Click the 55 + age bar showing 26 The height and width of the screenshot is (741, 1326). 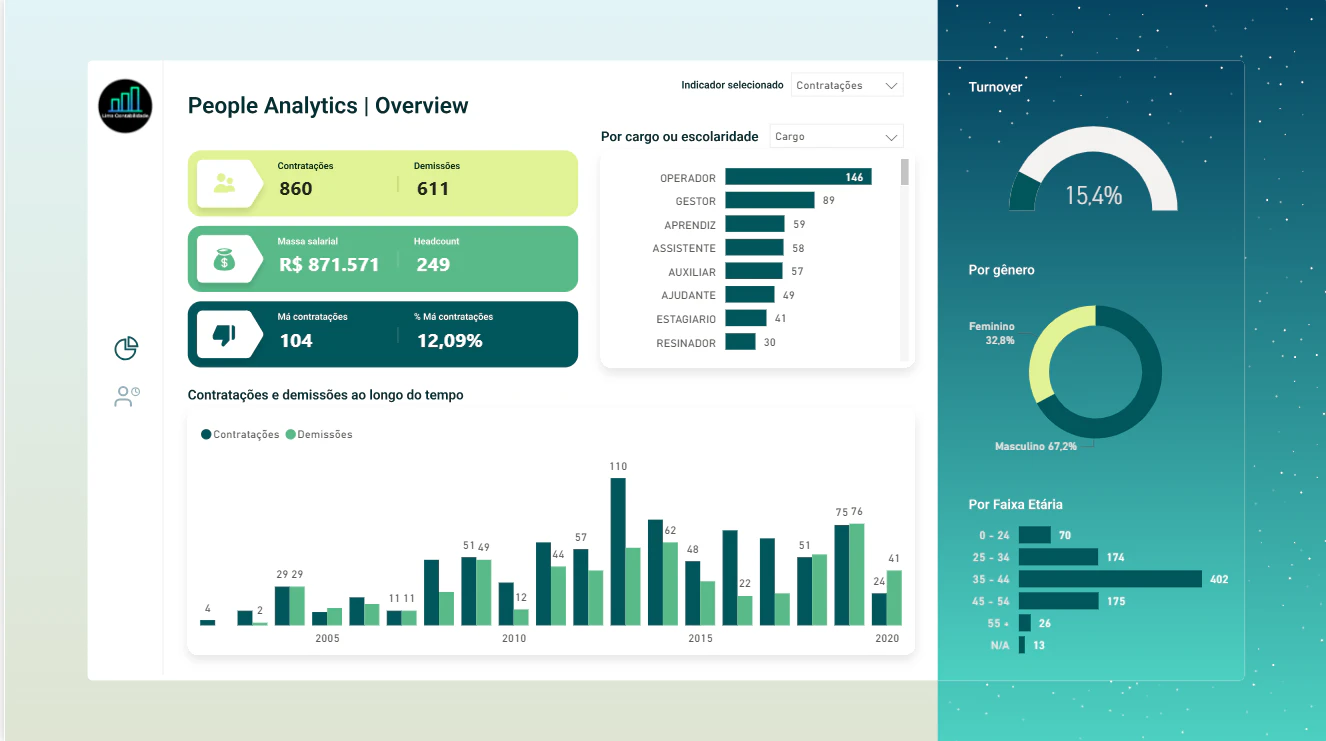[1025, 623]
